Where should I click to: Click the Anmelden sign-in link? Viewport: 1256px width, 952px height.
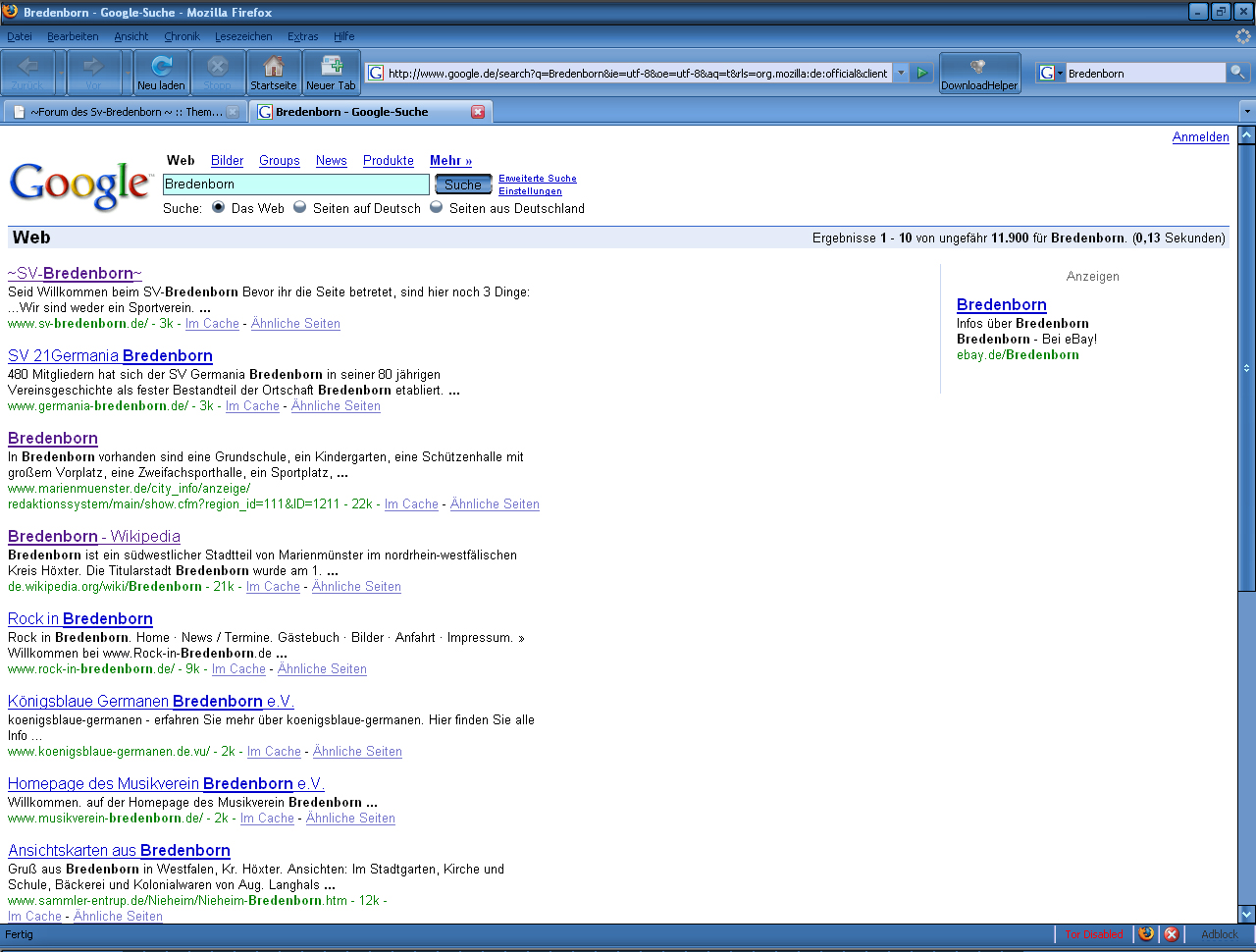(x=1201, y=137)
